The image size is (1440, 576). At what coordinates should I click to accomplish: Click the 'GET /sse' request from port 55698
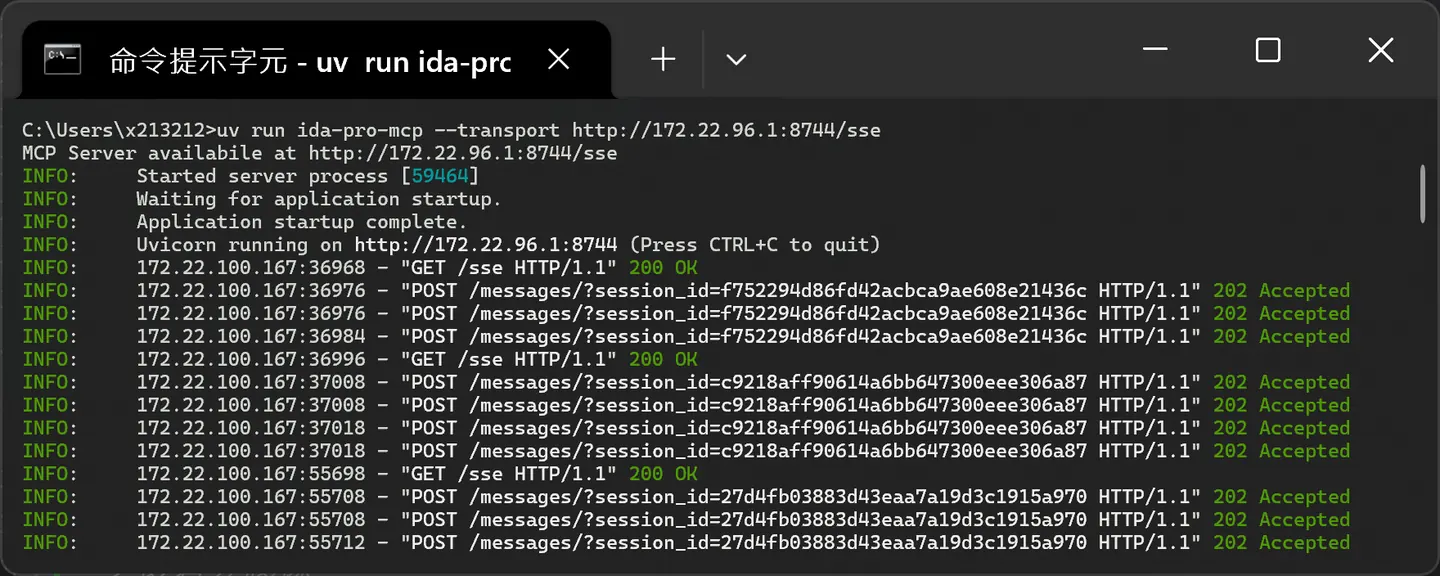tap(508, 474)
